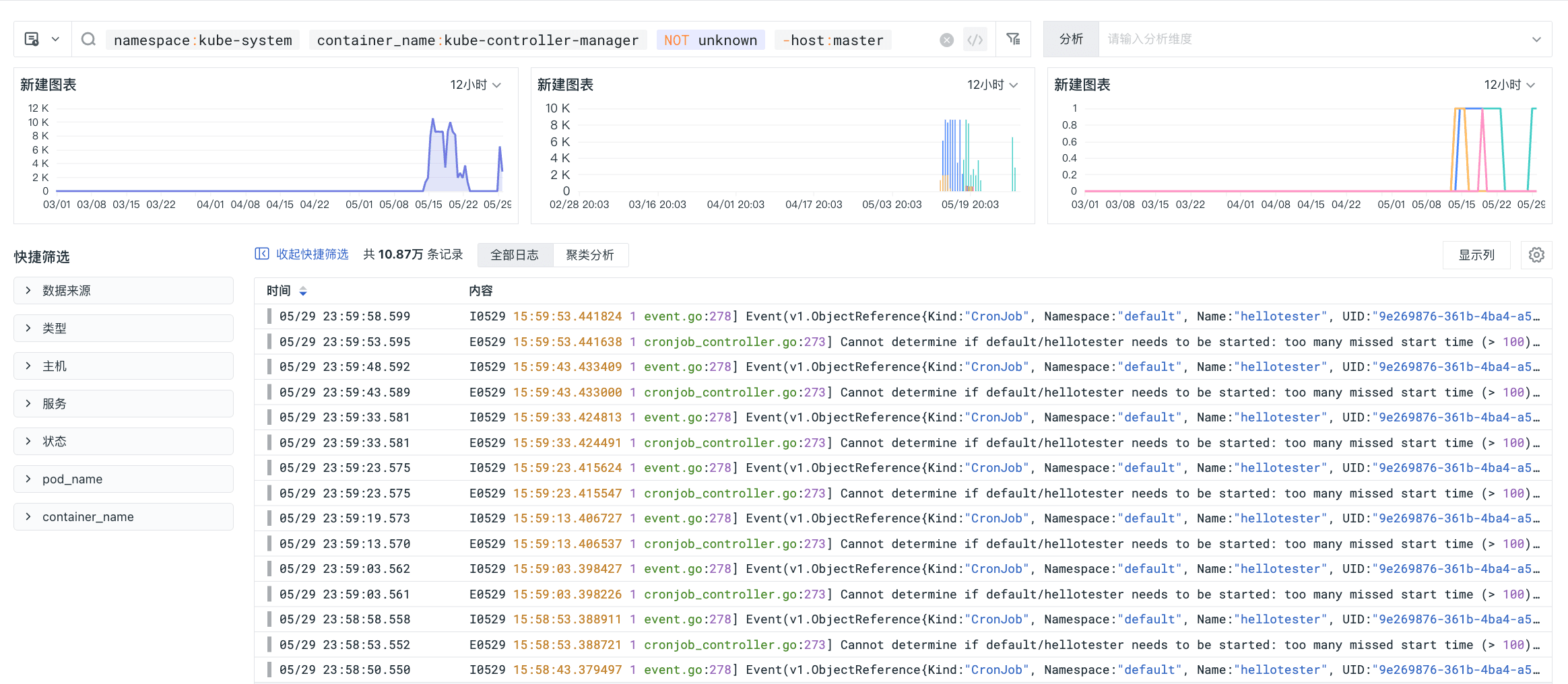Change first chart's 12小时 interval
The height and width of the screenshot is (684, 1568).
(x=476, y=85)
